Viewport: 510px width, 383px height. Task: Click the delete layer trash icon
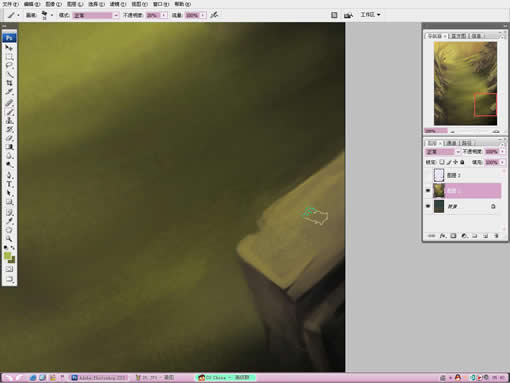[x=496, y=236]
